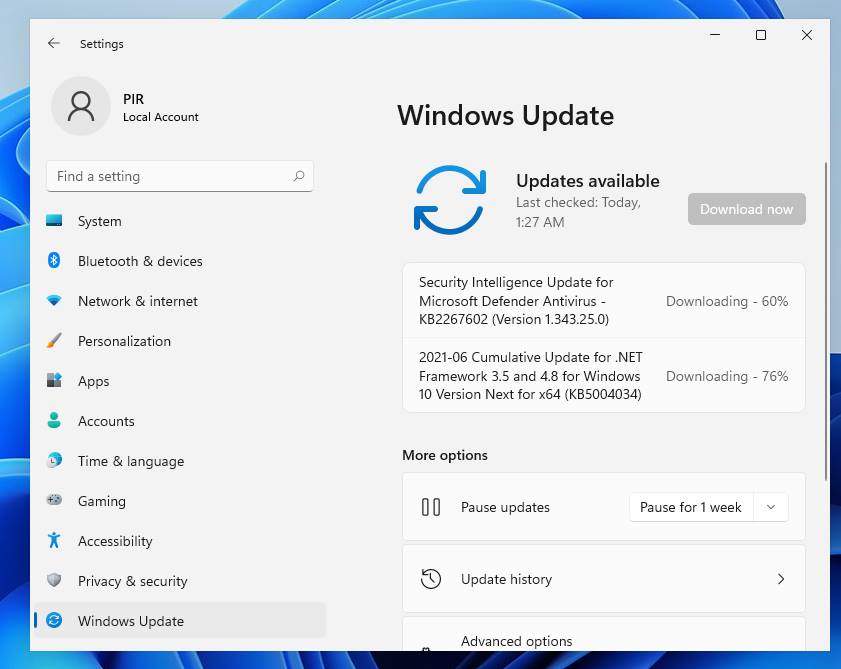
Task: Click the Accounts person icon
Action: click(x=54, y=420)
